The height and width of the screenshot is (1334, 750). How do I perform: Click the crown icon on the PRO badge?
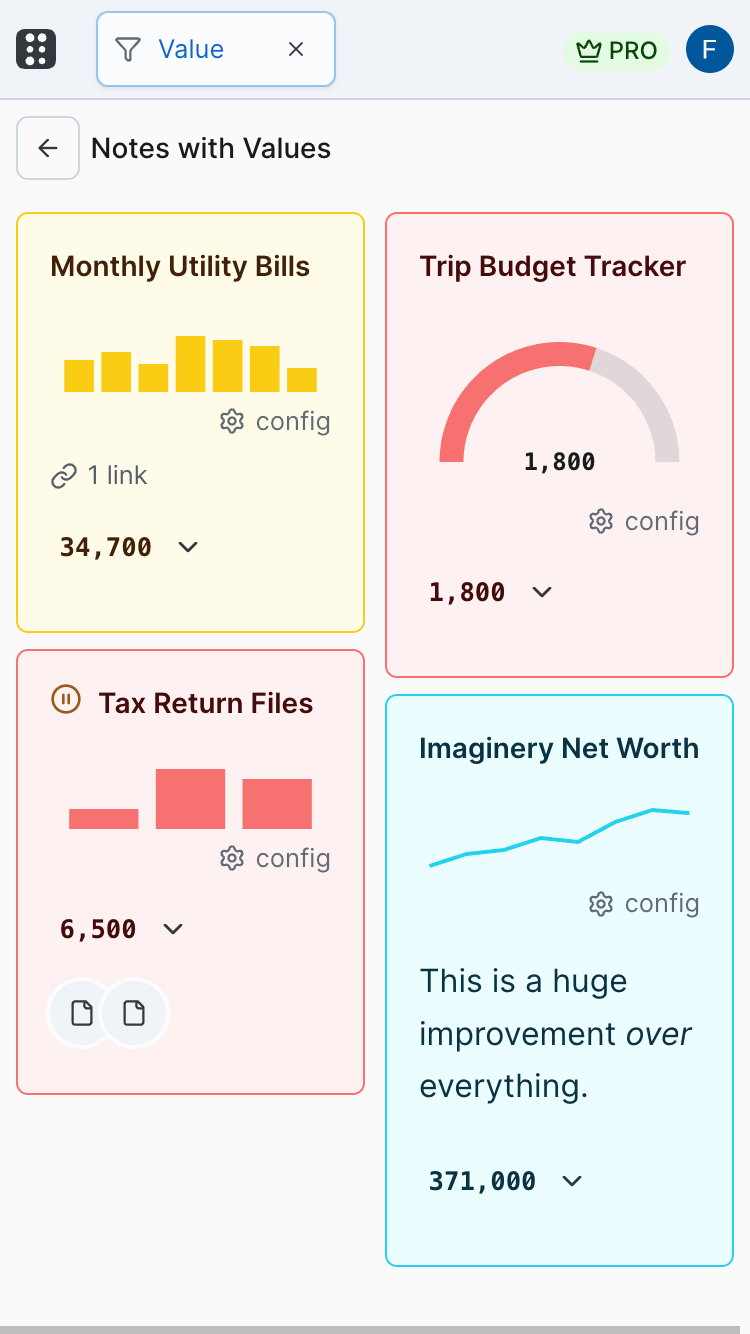(x=589, y=49)
